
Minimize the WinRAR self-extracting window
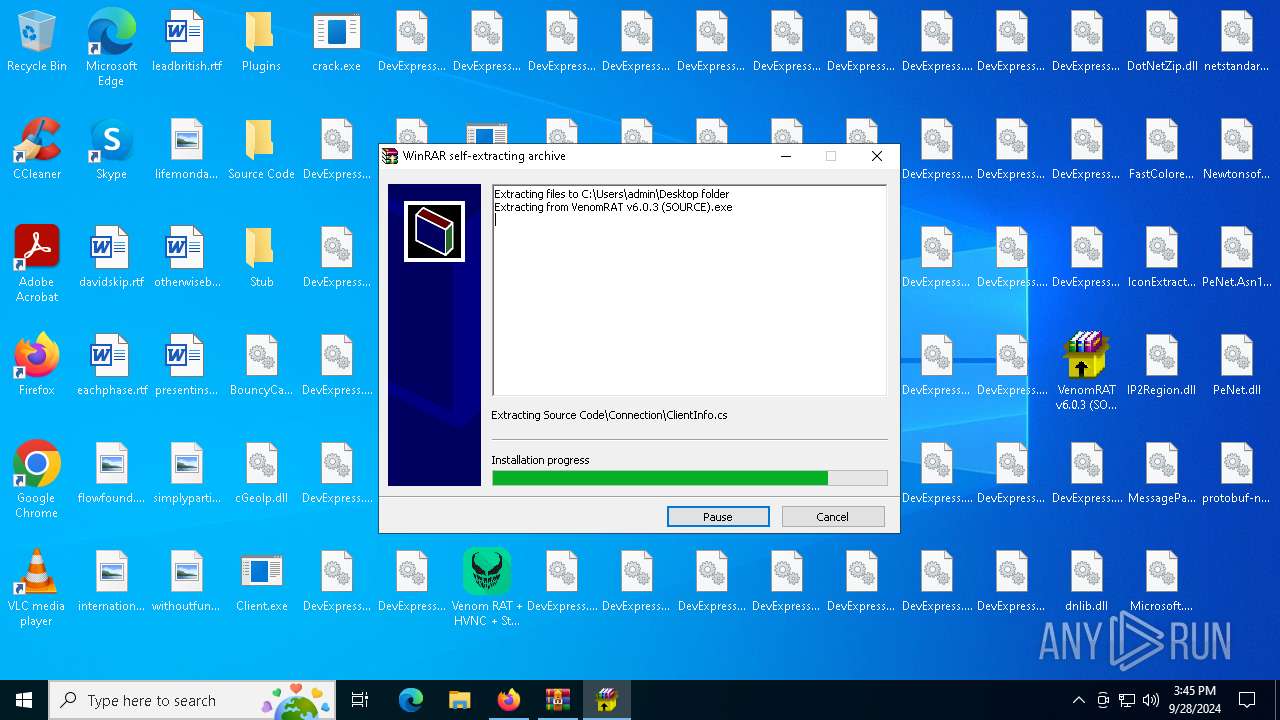786,156
